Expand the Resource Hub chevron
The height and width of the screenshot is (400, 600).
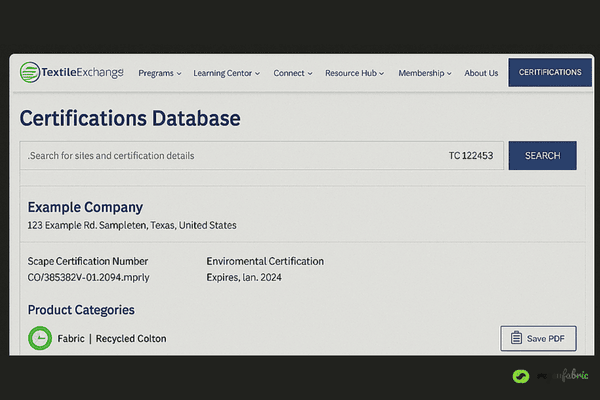381,73
